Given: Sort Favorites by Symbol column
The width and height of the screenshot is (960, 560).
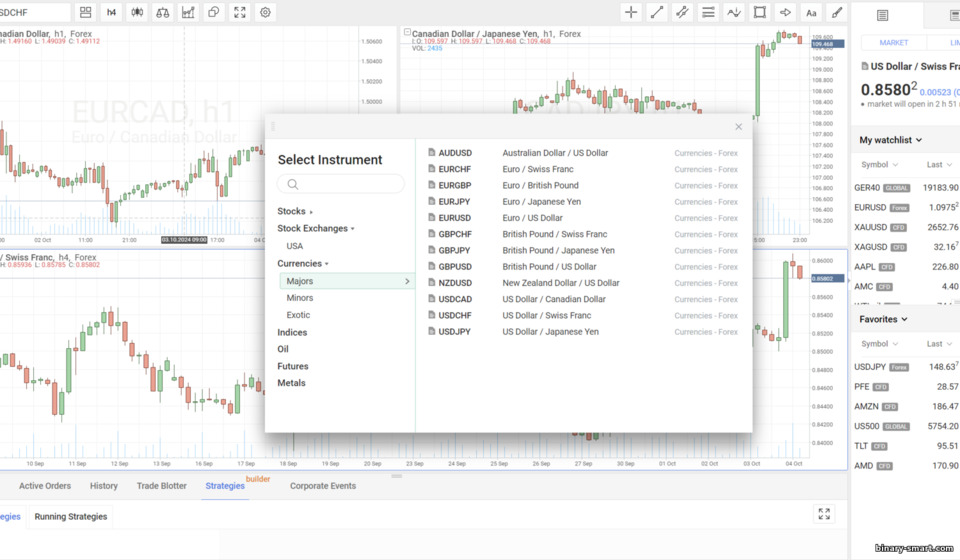Looking at the screenshot, I should 879,344.
